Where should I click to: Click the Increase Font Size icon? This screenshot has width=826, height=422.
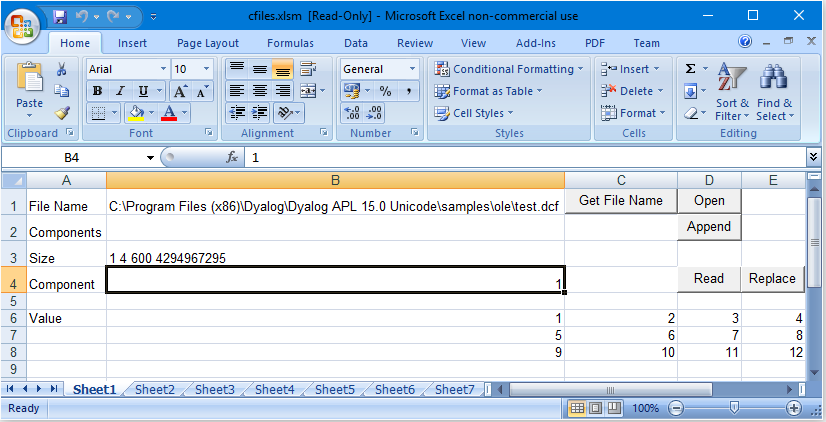(x=181, y=91)
